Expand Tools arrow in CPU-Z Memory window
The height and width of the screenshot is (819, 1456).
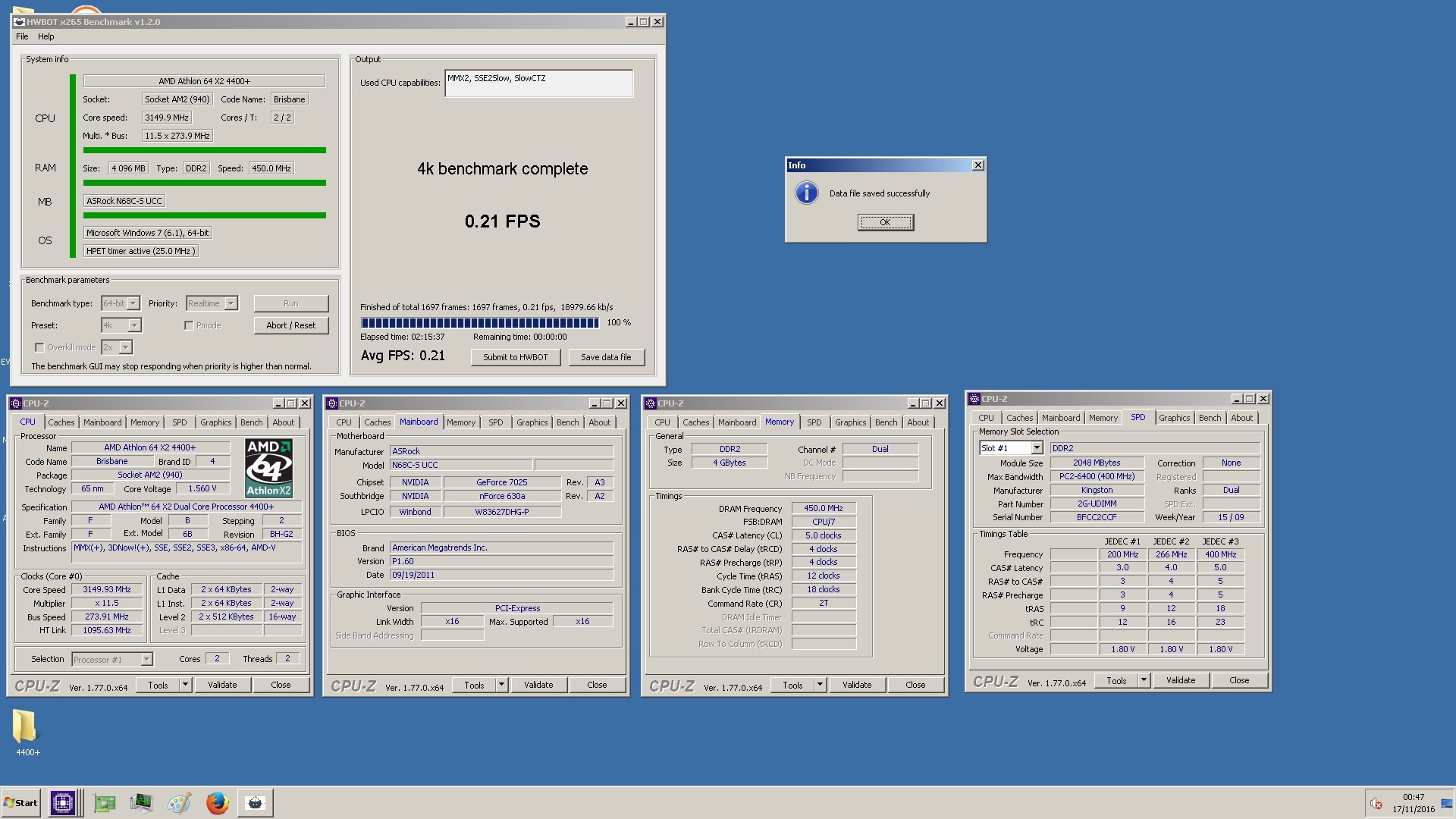[820, 685]
